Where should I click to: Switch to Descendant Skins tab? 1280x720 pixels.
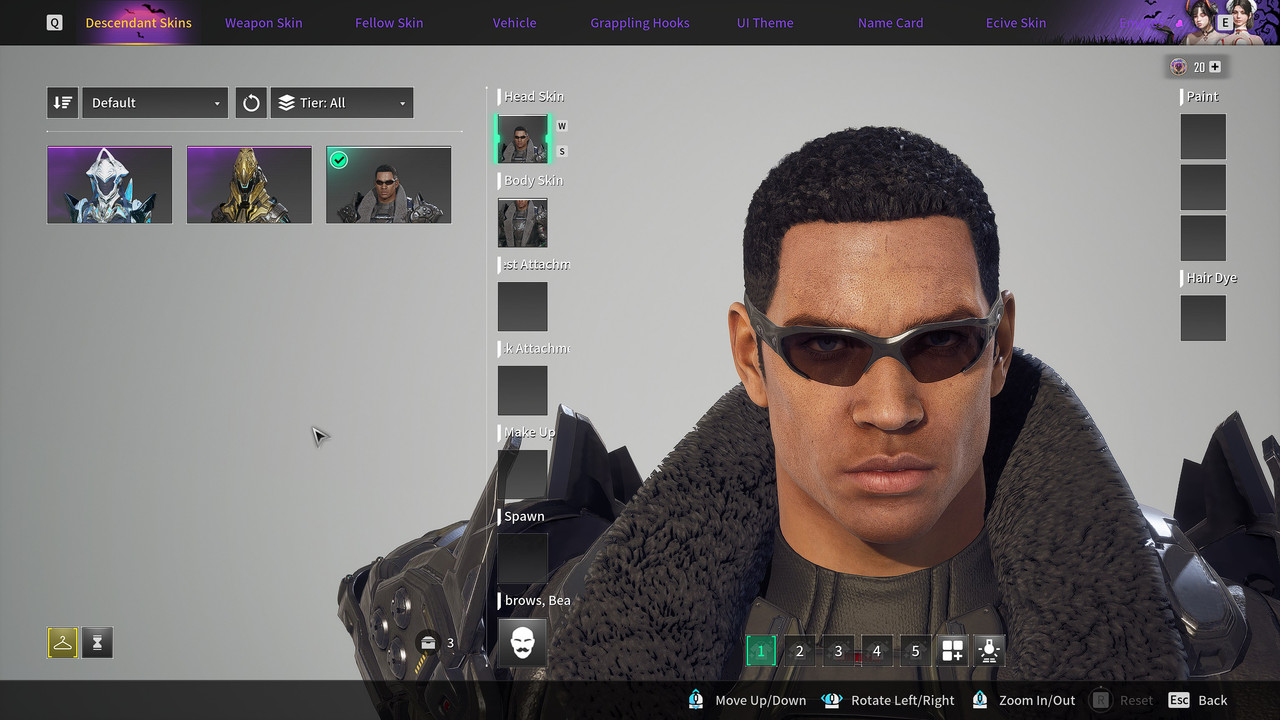(138, 22)
